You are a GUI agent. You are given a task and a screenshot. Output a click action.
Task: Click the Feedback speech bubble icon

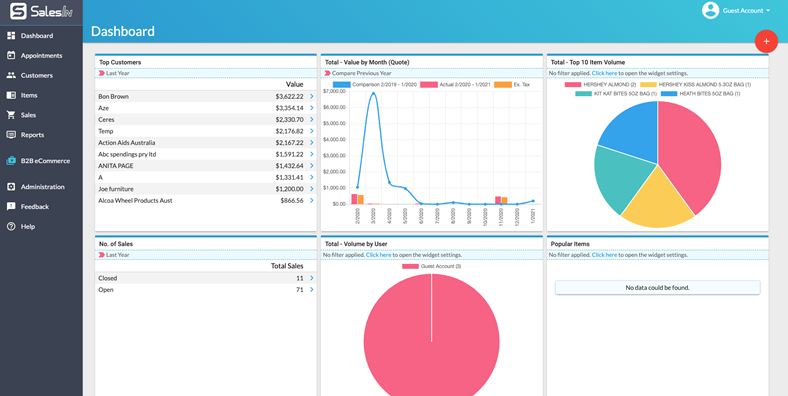[x=11, y=207]
